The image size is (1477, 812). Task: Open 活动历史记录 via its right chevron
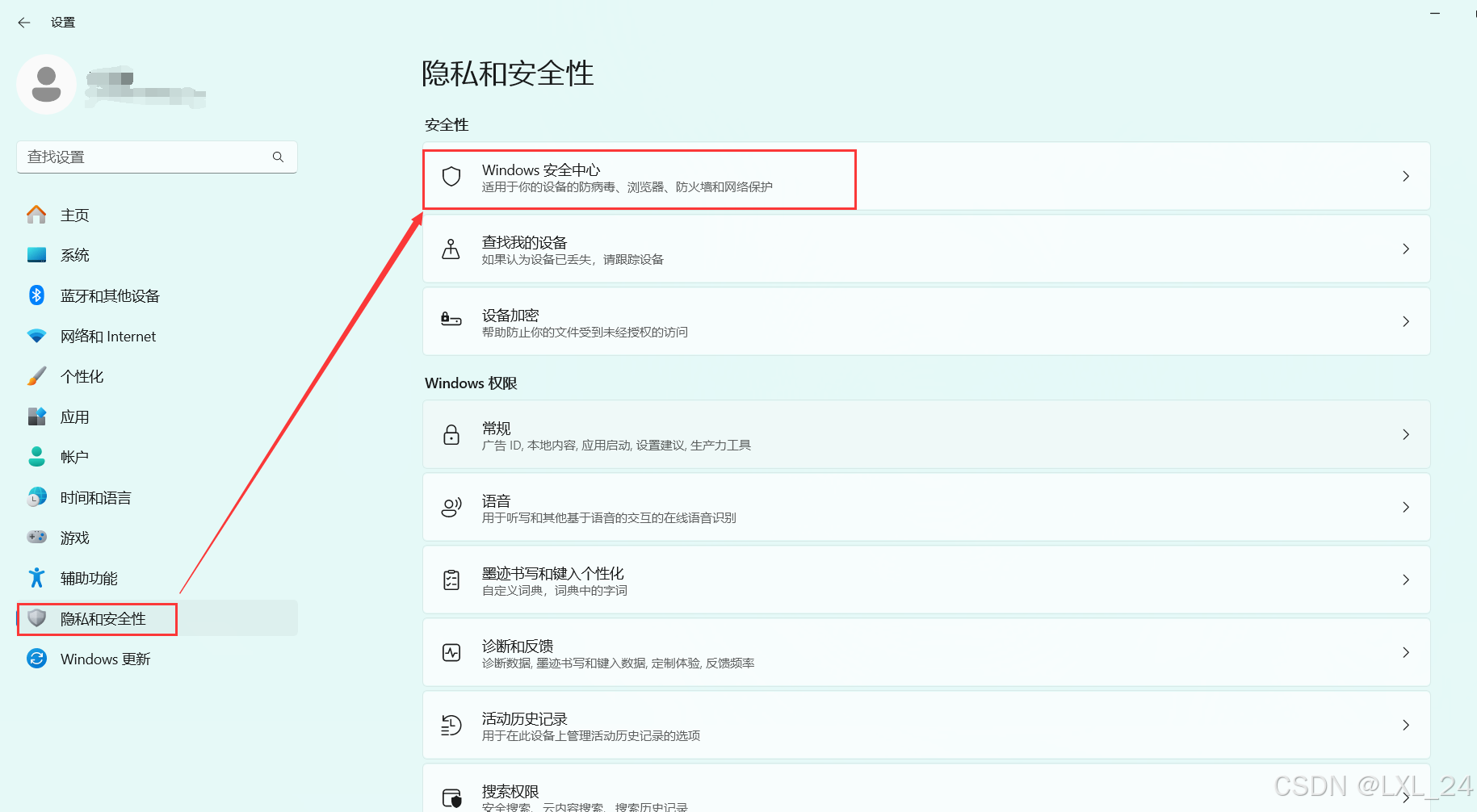click(x=1406, y=725)
